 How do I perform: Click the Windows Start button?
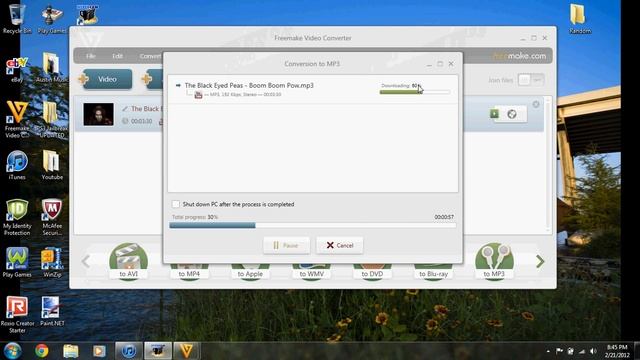[13, 351]
